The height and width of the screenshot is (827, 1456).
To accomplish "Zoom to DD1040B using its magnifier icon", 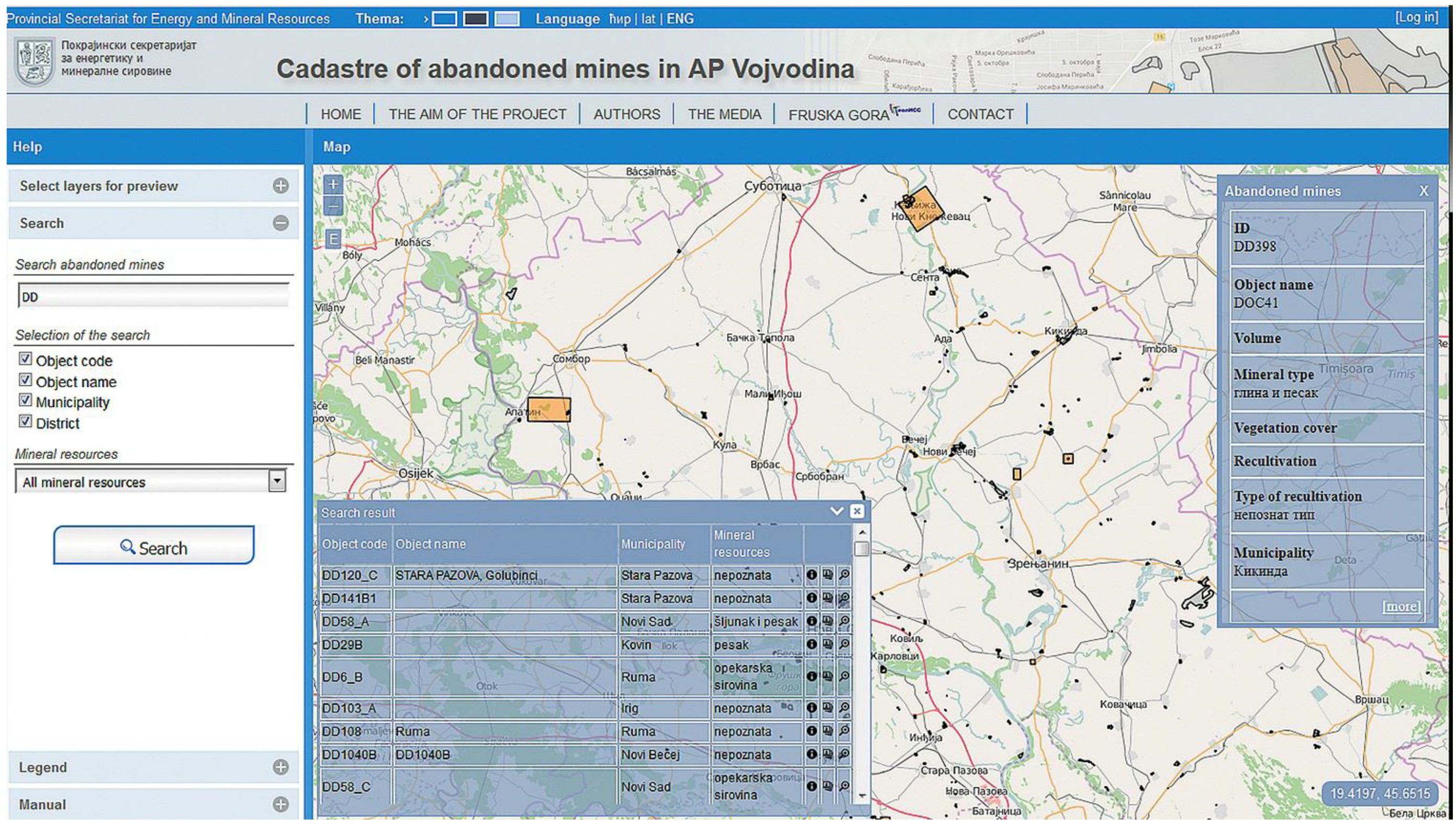I will click(844, 754).
